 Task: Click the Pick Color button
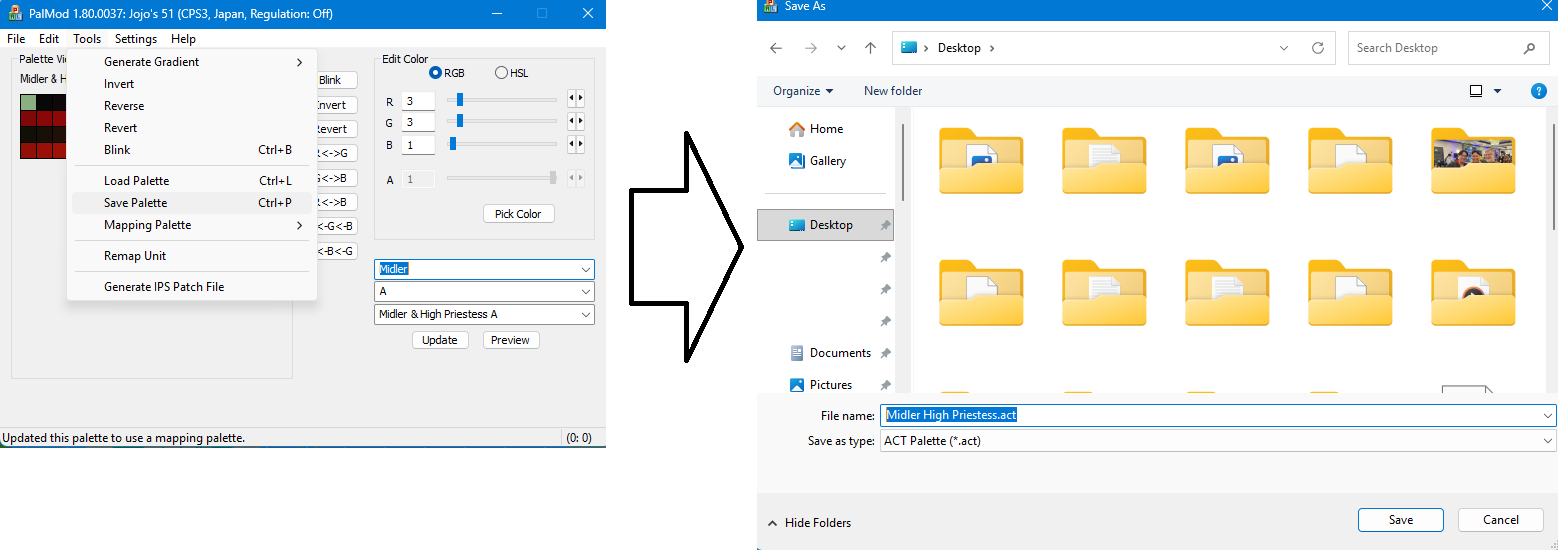click(518, 214)
